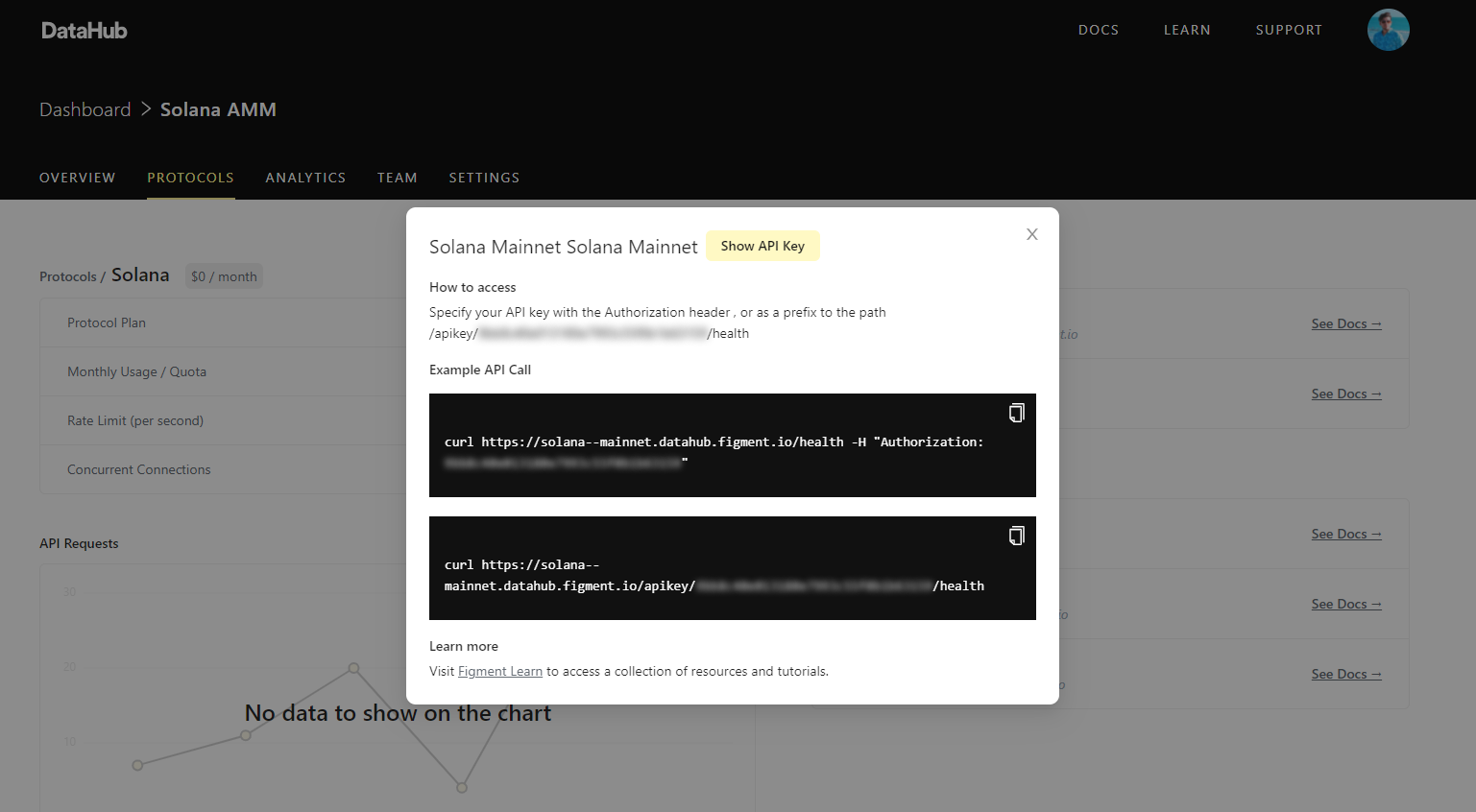The width and height of the screenshot is (1476, 812).
Task: Reveal the key with Show API Key
Action: point(762,246)
